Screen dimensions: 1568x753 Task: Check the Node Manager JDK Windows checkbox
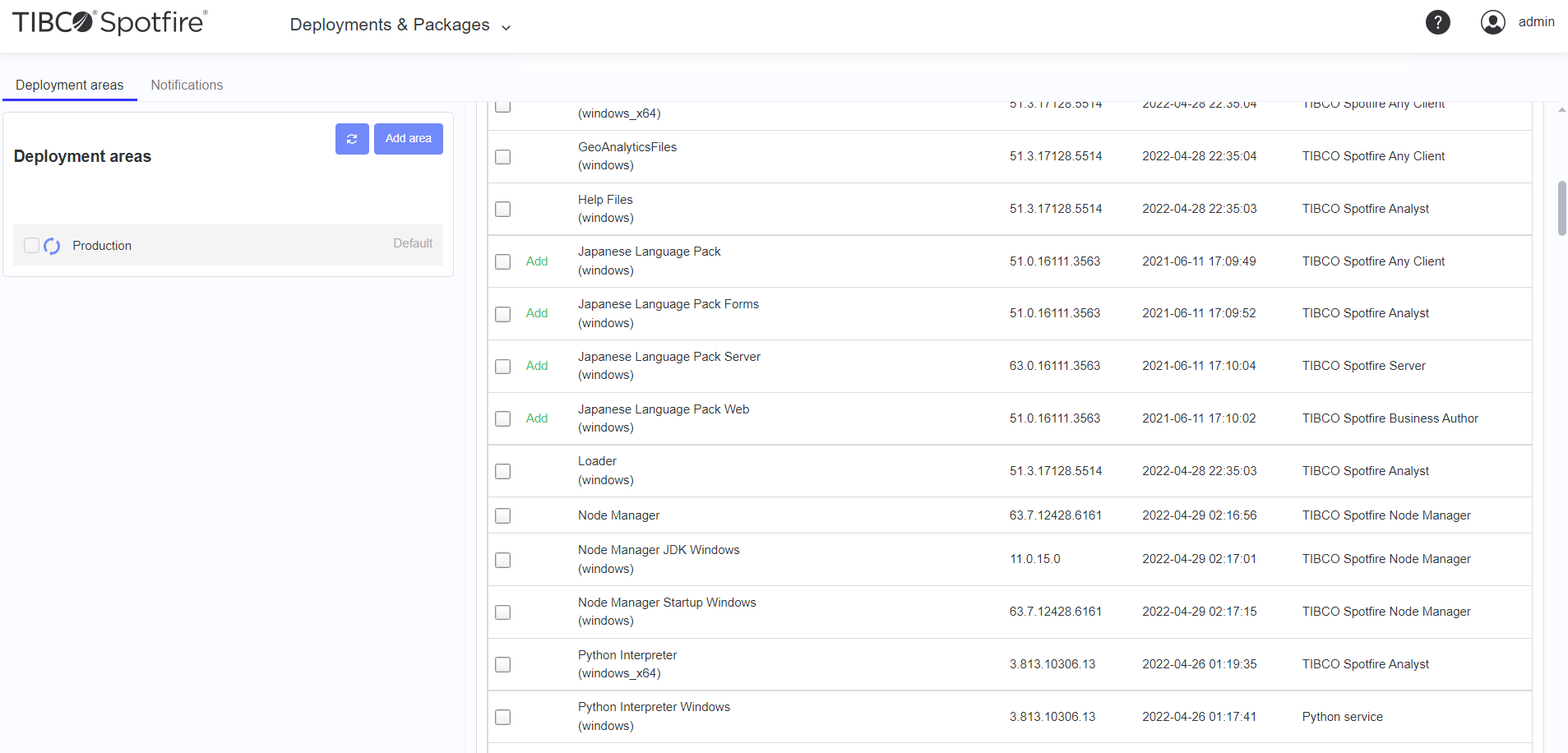pyautogui.click(x=503, y=561)
